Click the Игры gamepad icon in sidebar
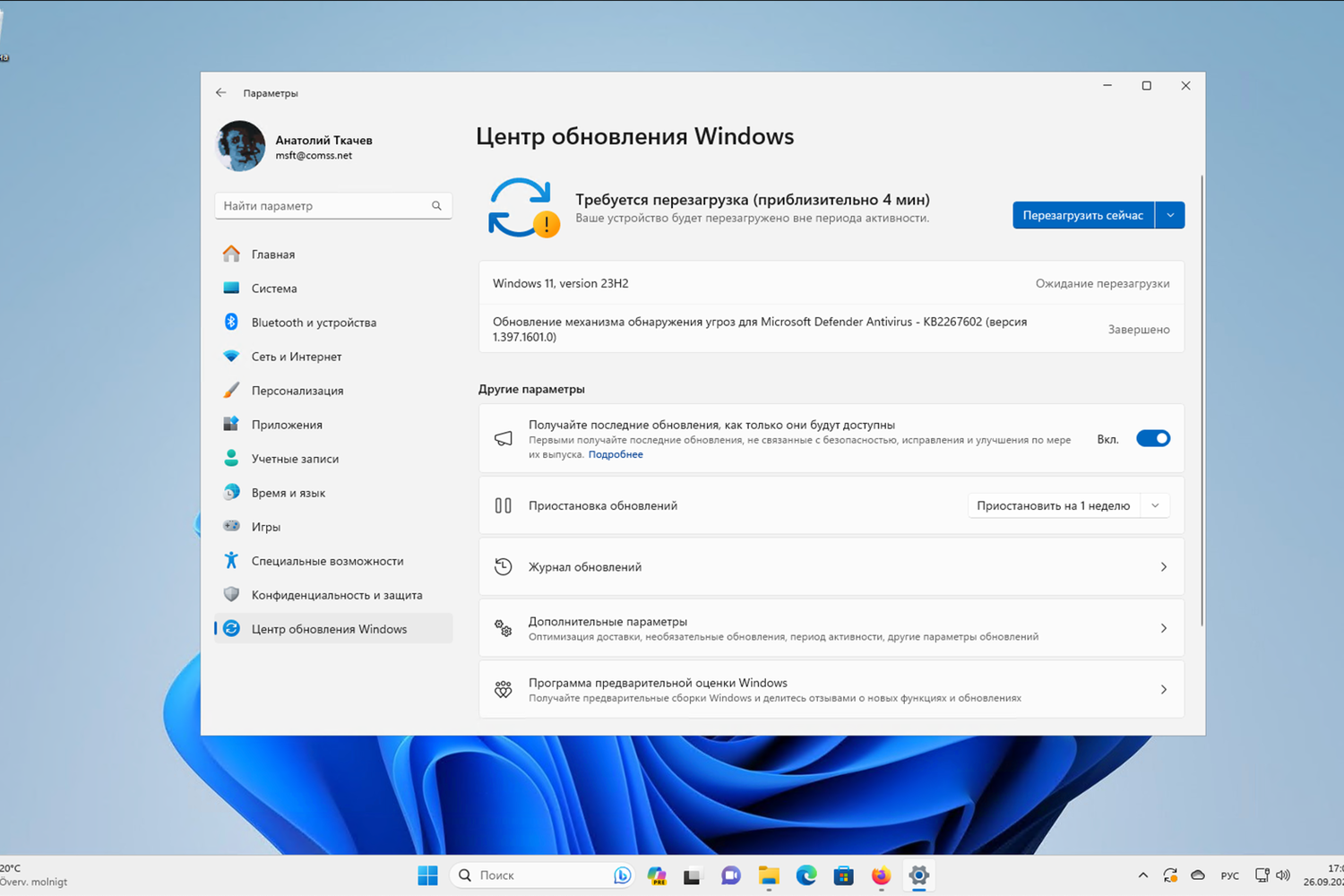 point(231,527)
